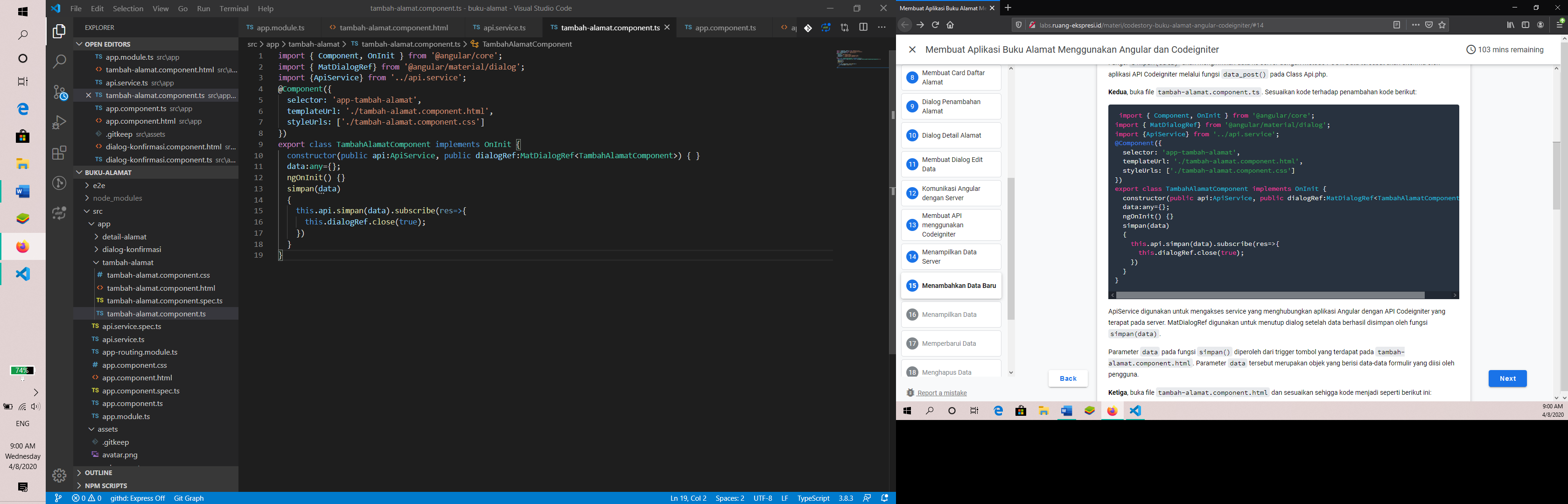Reload the page in Firefox

click(935, 25)
